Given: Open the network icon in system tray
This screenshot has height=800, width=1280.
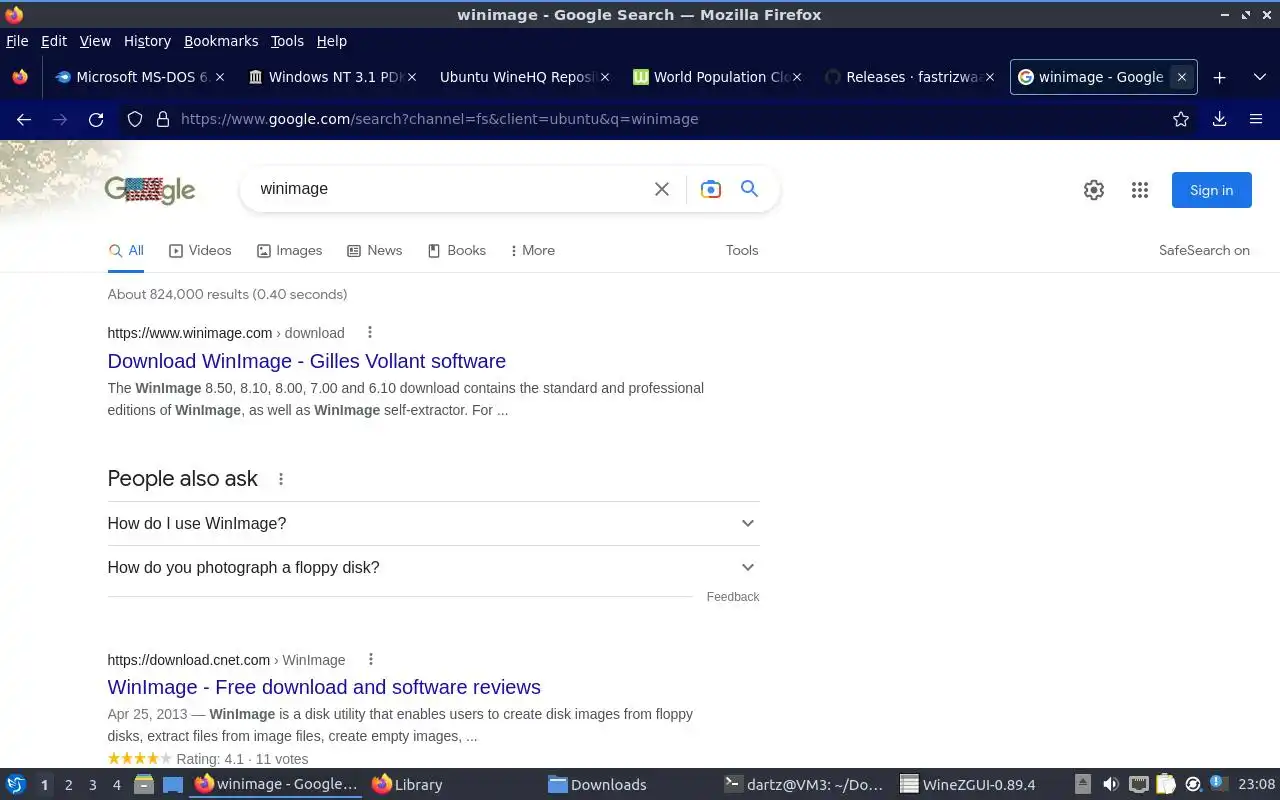Looking at the screenshot, I should 1138,784.
